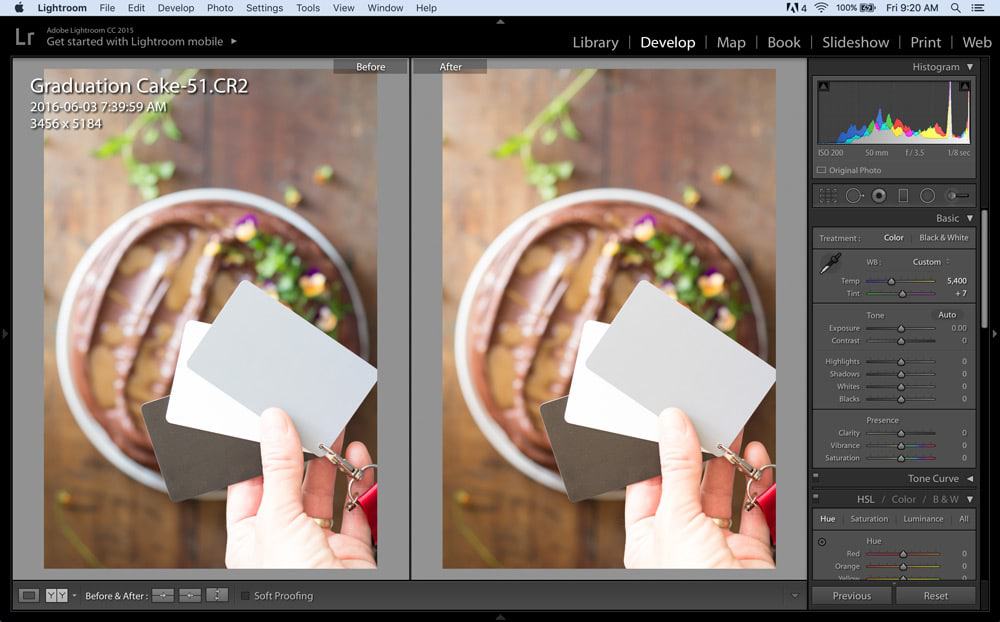Select the Crop Overlay tool
Image resolution: width=1000 pixels, height=622 pixels.
[828, 195]
